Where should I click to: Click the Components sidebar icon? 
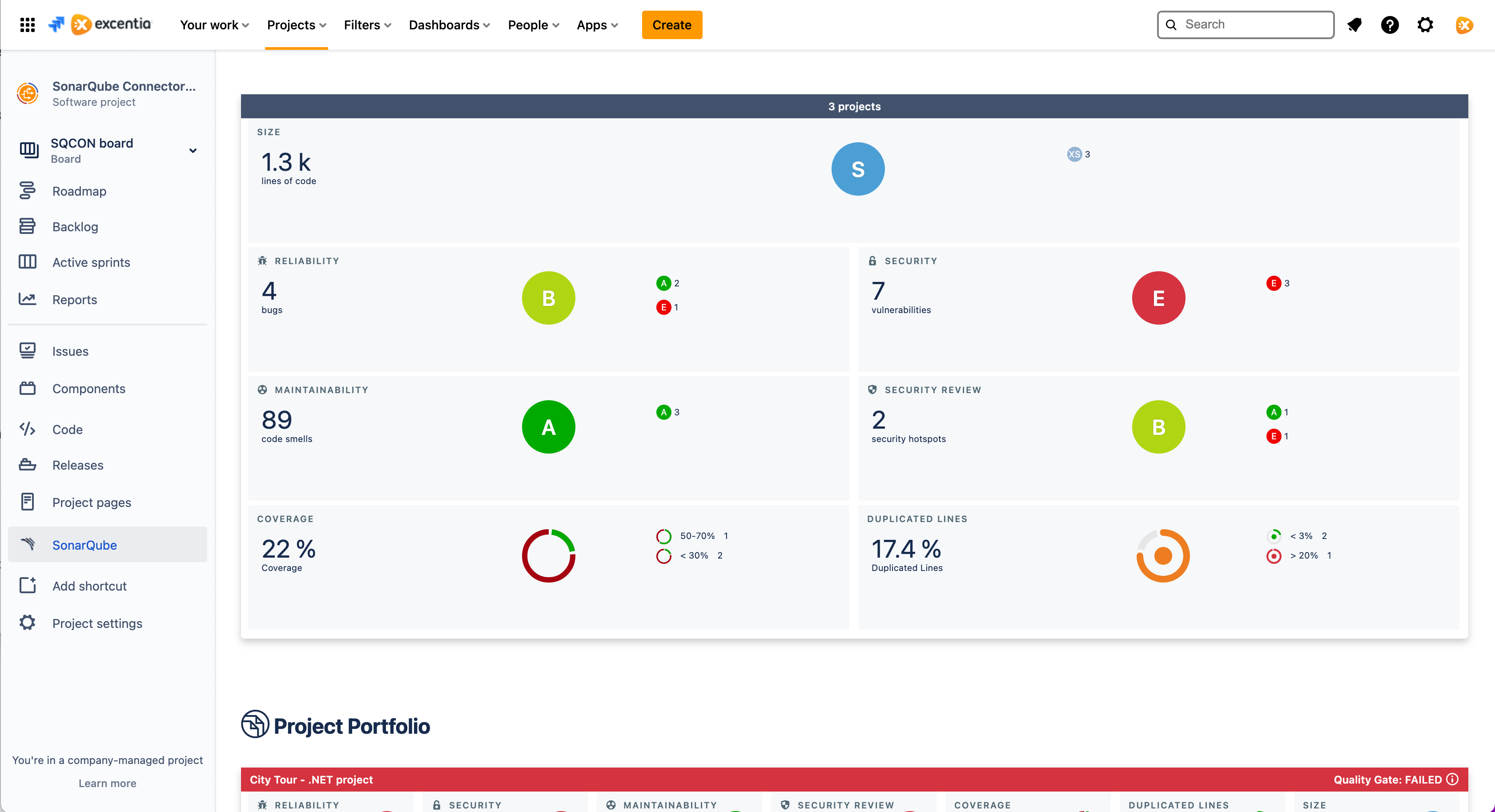click(x=27, y=388)
